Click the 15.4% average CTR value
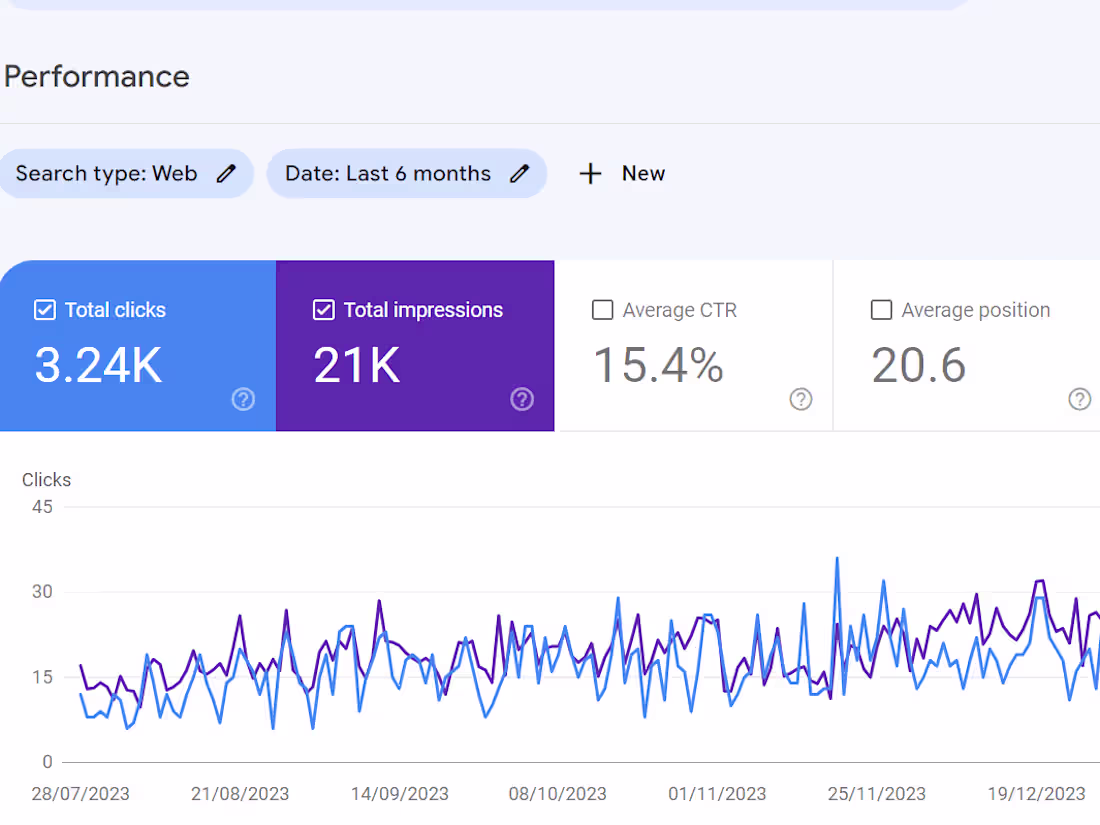This screenshot has height=825, width=1100. [658, 366]
